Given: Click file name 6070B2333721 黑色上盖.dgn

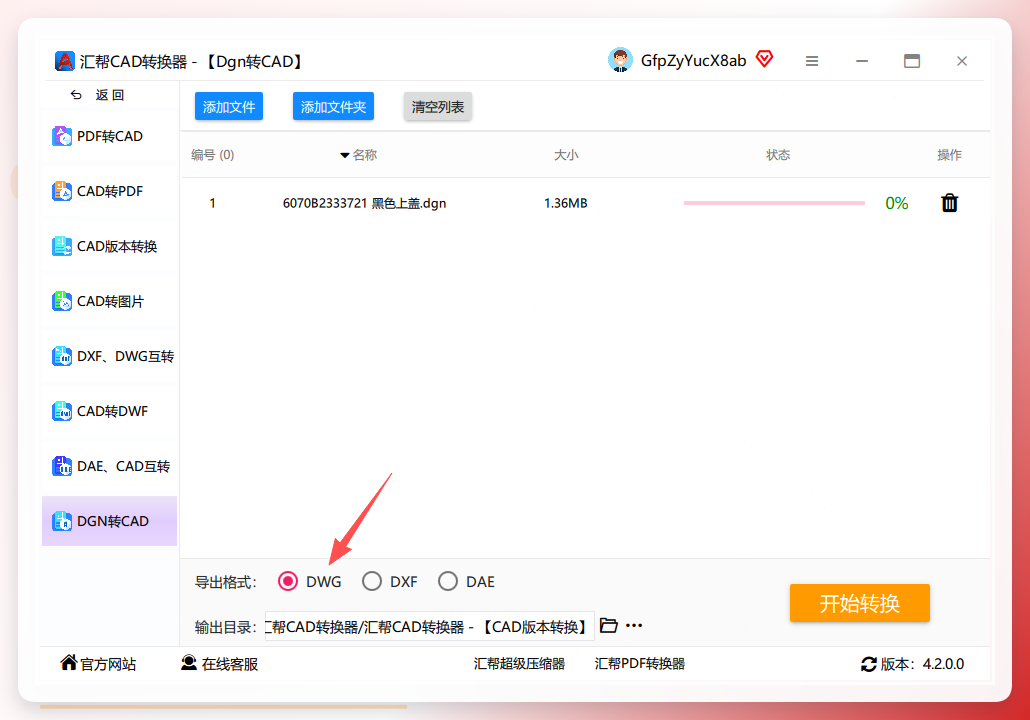Looking at the screenshot, I should 365,203.
